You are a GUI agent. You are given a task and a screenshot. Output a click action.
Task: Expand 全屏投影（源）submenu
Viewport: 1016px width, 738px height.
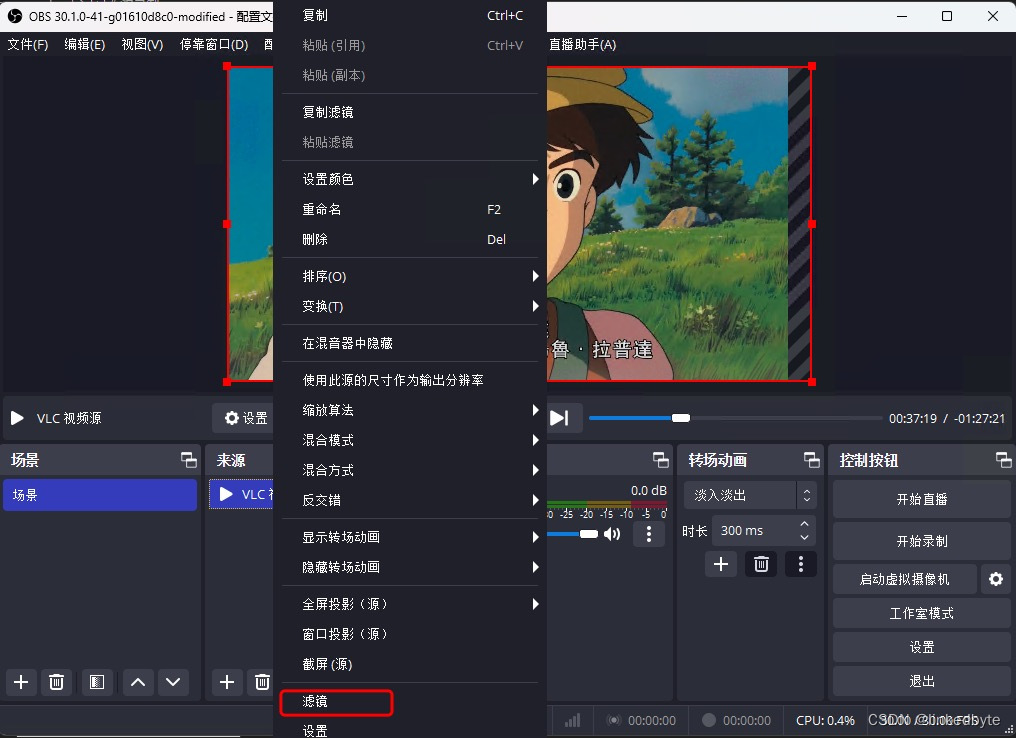click(x=410, y=604)
